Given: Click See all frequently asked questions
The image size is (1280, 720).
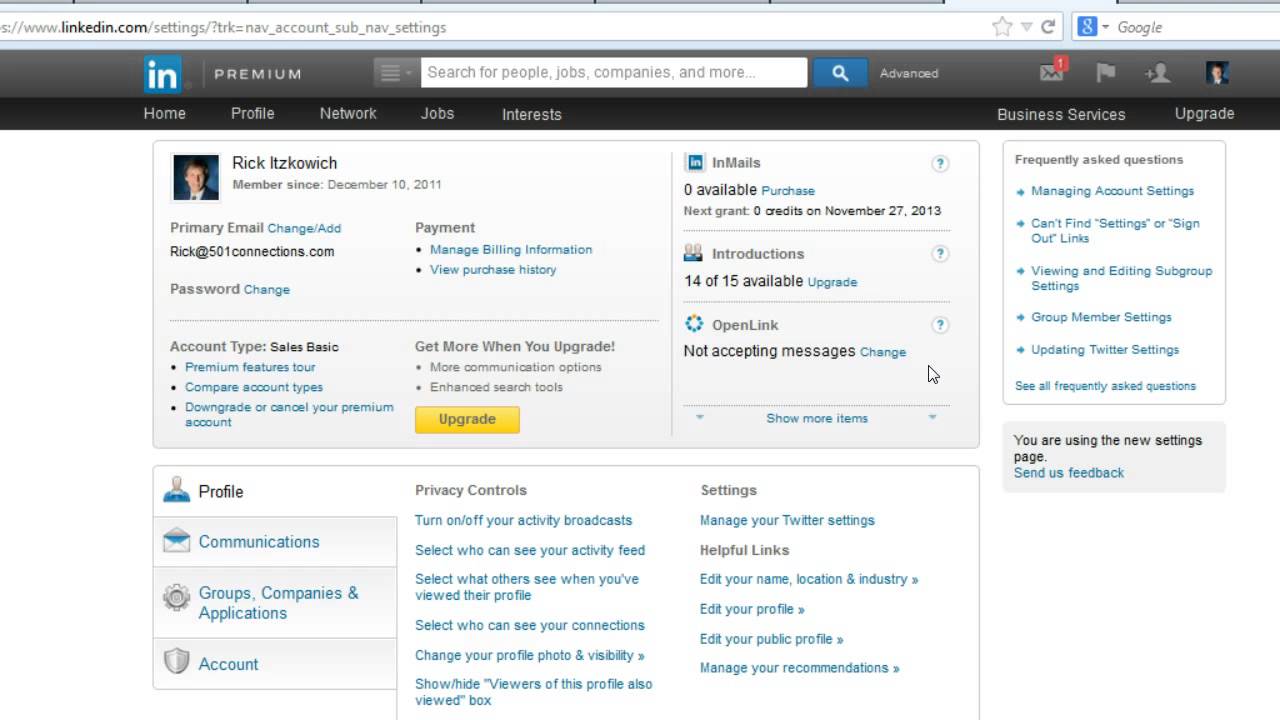Looking at the screenshot, I should [x=1105, y=386].
